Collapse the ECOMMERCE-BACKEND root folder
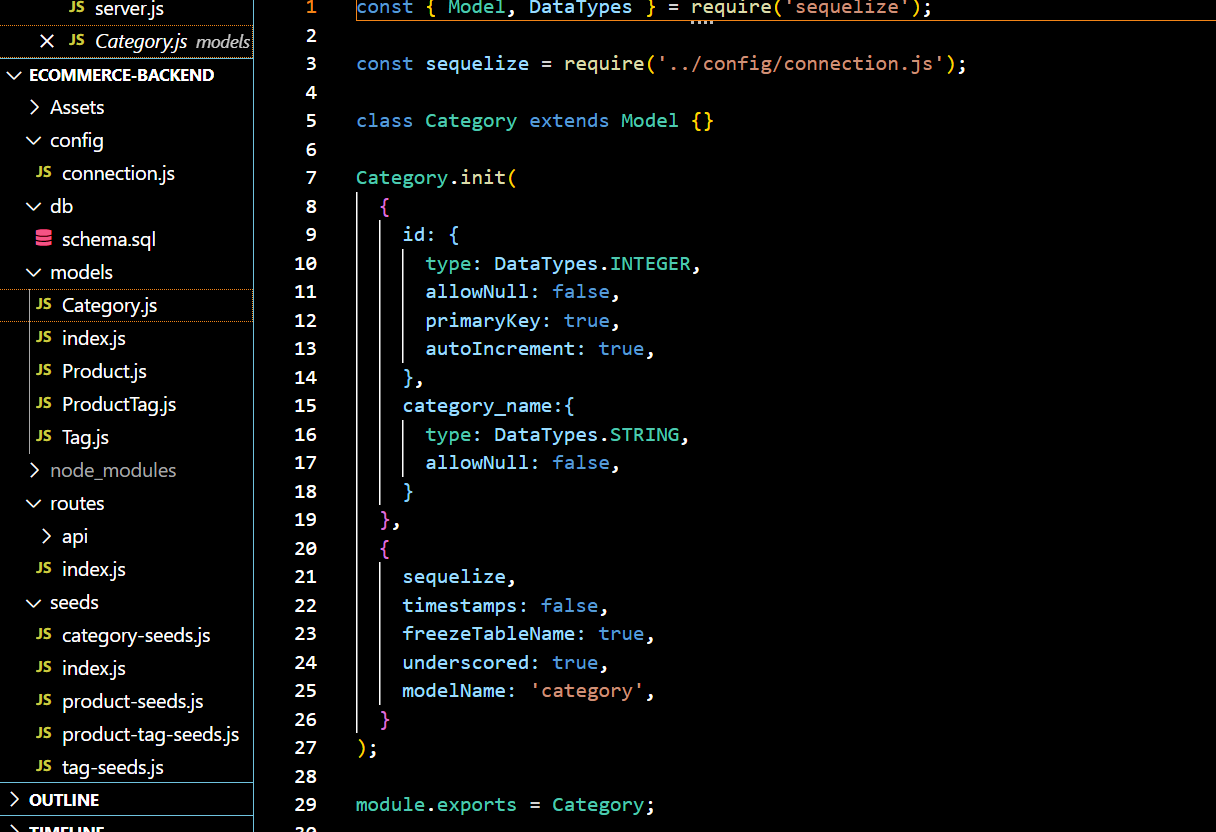The height and width of the screenshot is (832, 1216). [15, 75]
